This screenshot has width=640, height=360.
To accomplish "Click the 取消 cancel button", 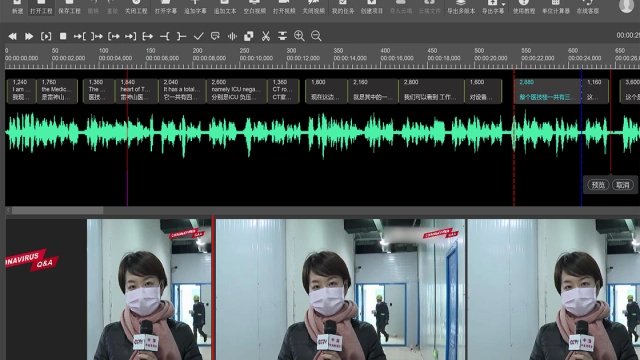I will point(622,185).
